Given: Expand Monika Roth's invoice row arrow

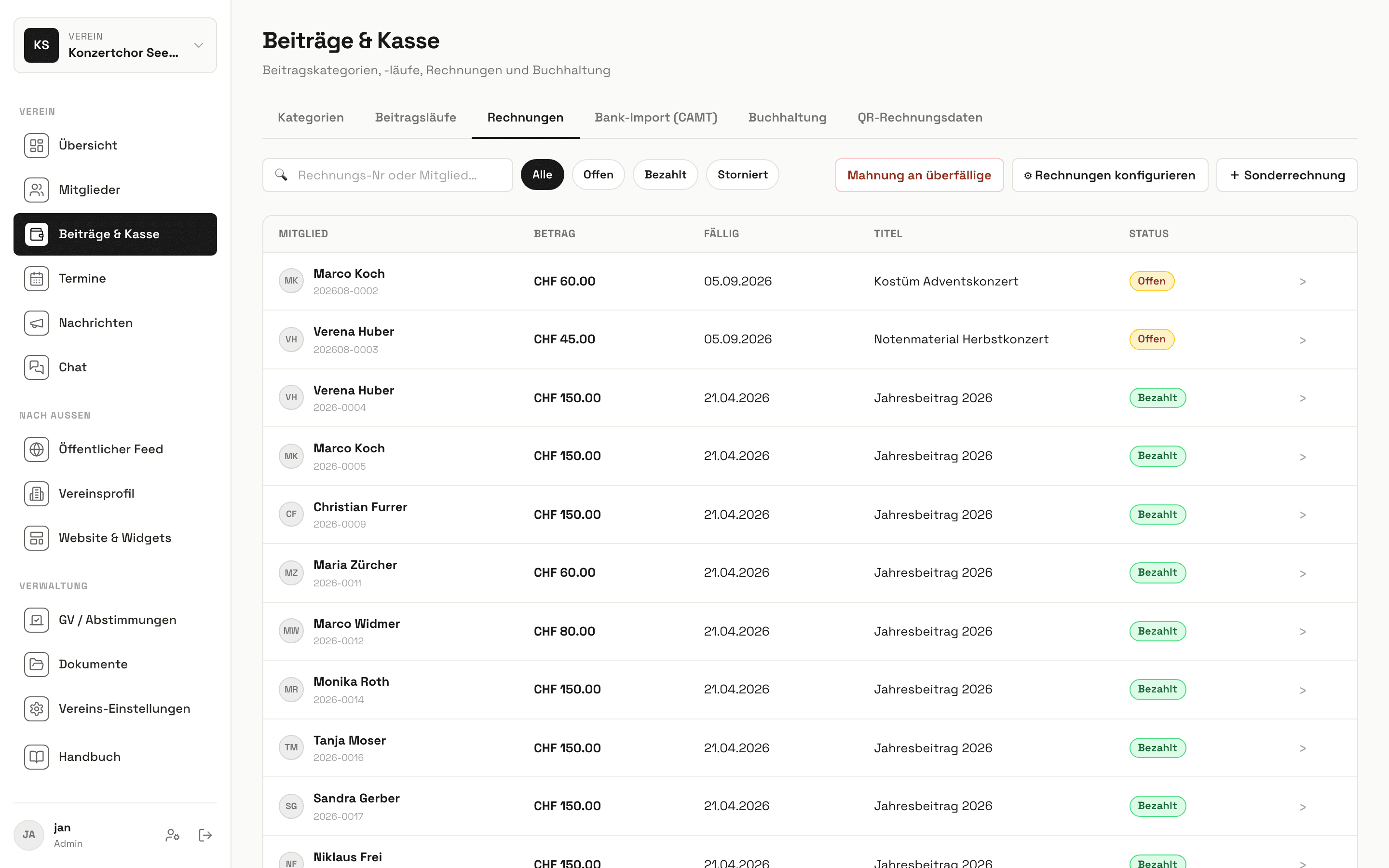Looking at the screenshot, I should pos(1302,690).
